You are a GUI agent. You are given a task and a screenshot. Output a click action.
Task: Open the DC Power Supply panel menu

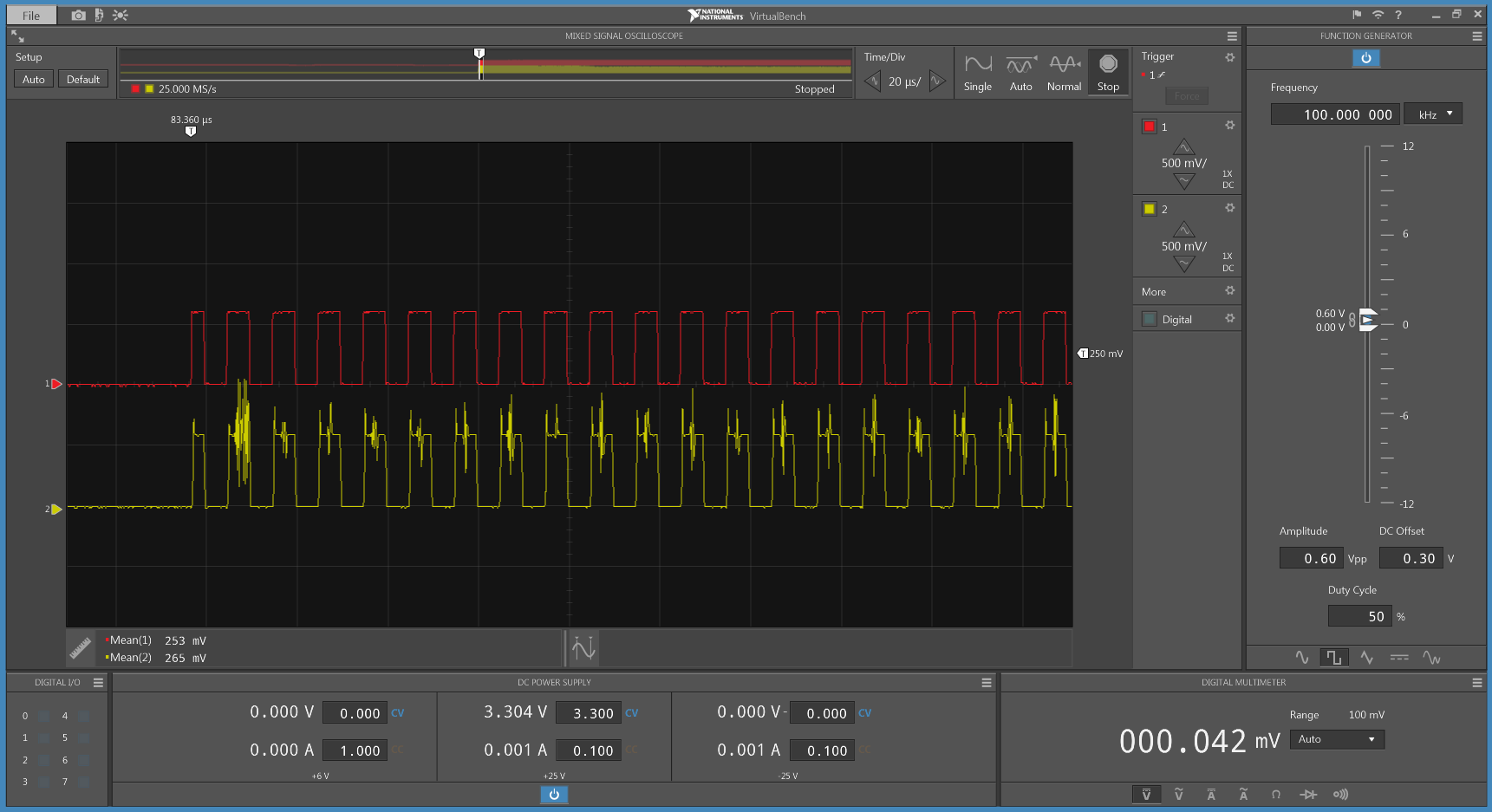click(x=987, y=683)
